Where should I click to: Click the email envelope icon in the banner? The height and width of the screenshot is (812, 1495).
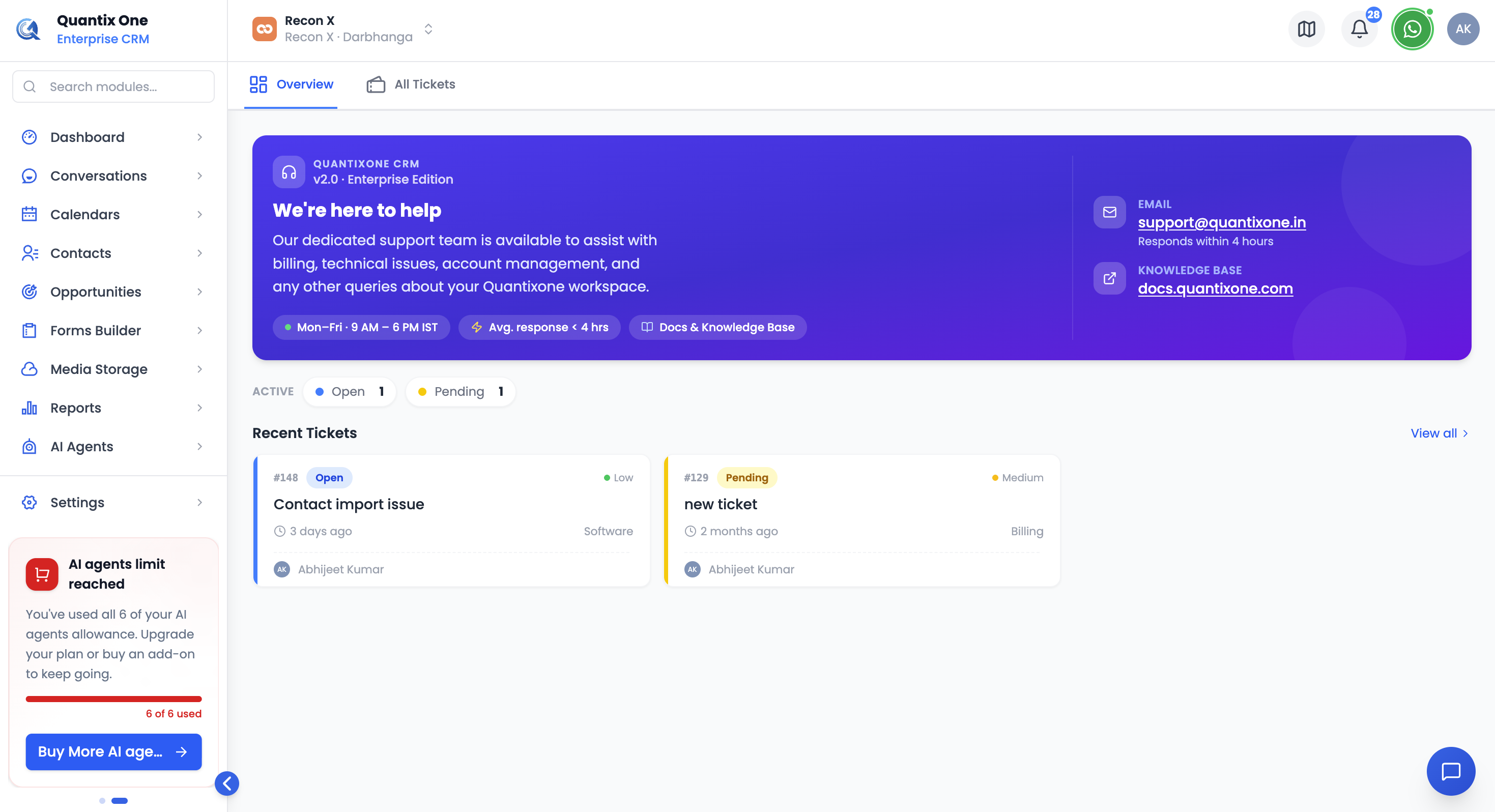coord(1110,213)
